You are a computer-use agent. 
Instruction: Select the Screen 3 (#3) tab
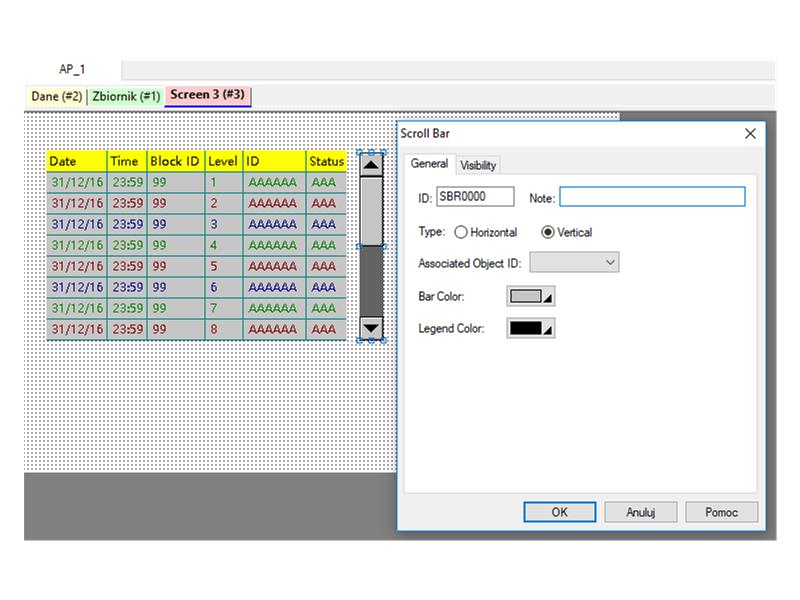point(207,95)
